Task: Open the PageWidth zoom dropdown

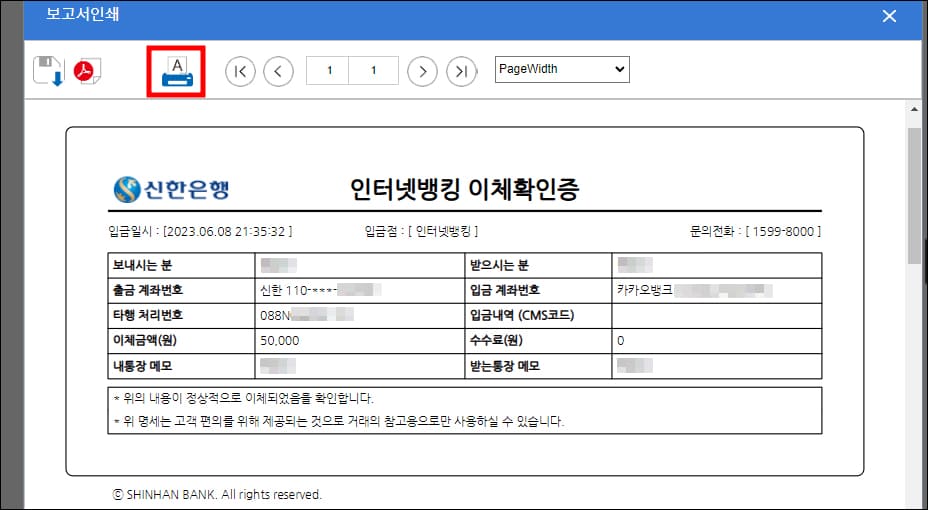Action: pyautogui.click(x=562, y=69)
